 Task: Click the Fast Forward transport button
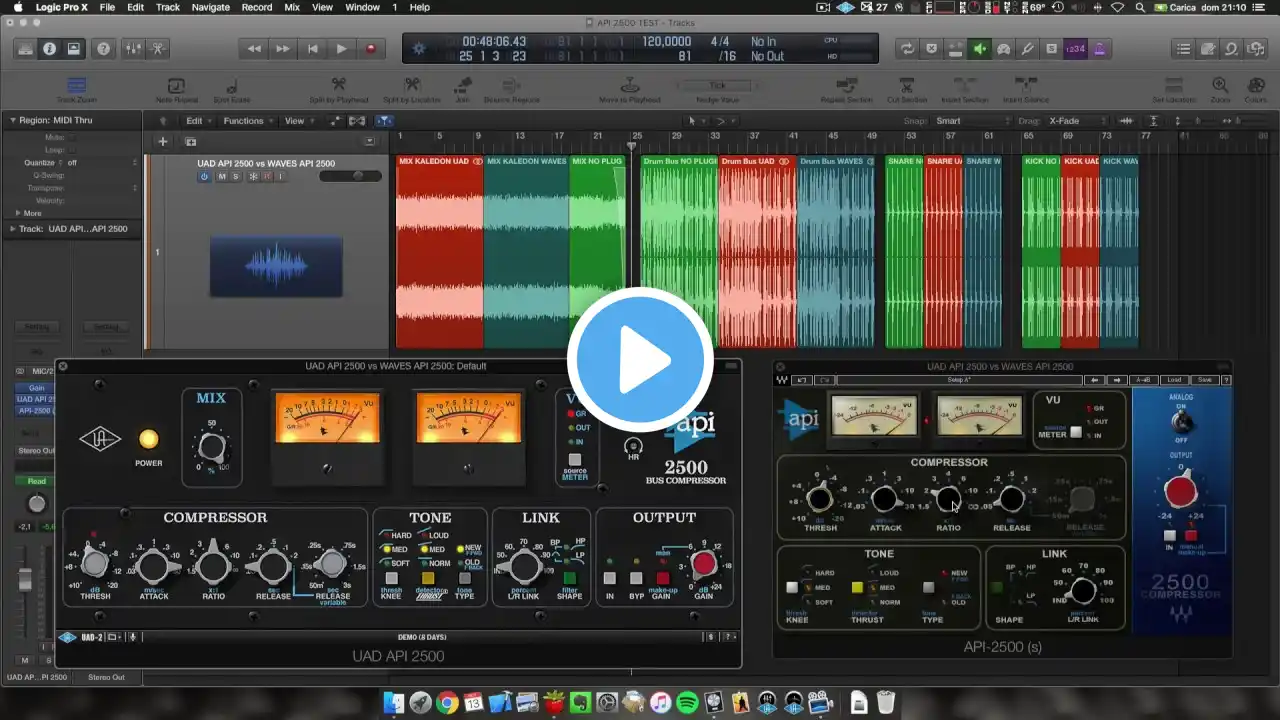283,48
